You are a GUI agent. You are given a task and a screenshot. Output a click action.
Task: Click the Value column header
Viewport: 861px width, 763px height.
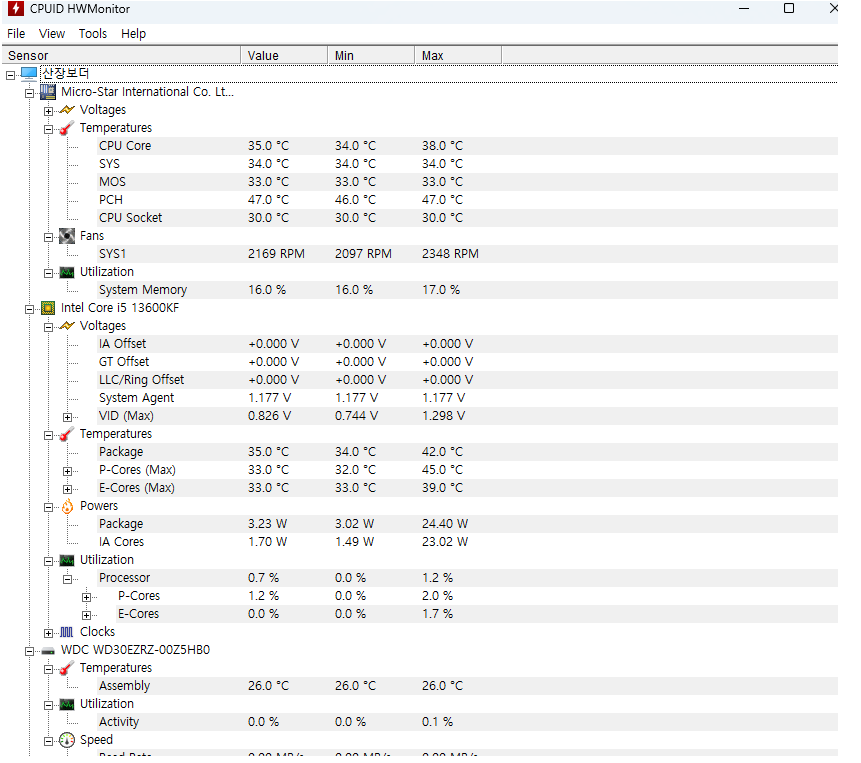tap(284, 55)
